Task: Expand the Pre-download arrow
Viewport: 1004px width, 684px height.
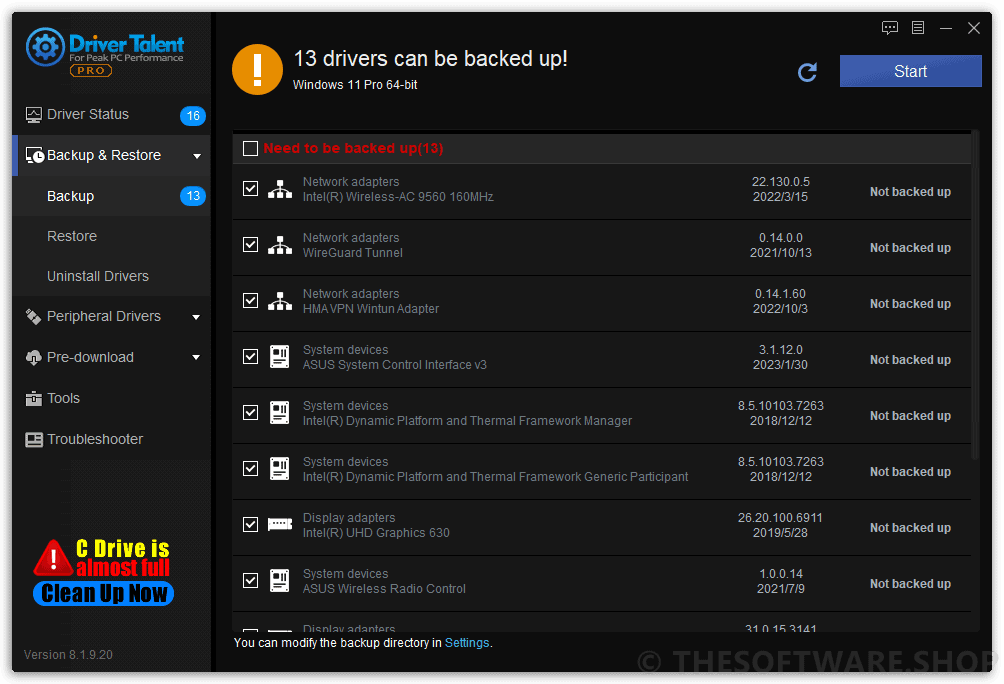Action: point(197,357)
